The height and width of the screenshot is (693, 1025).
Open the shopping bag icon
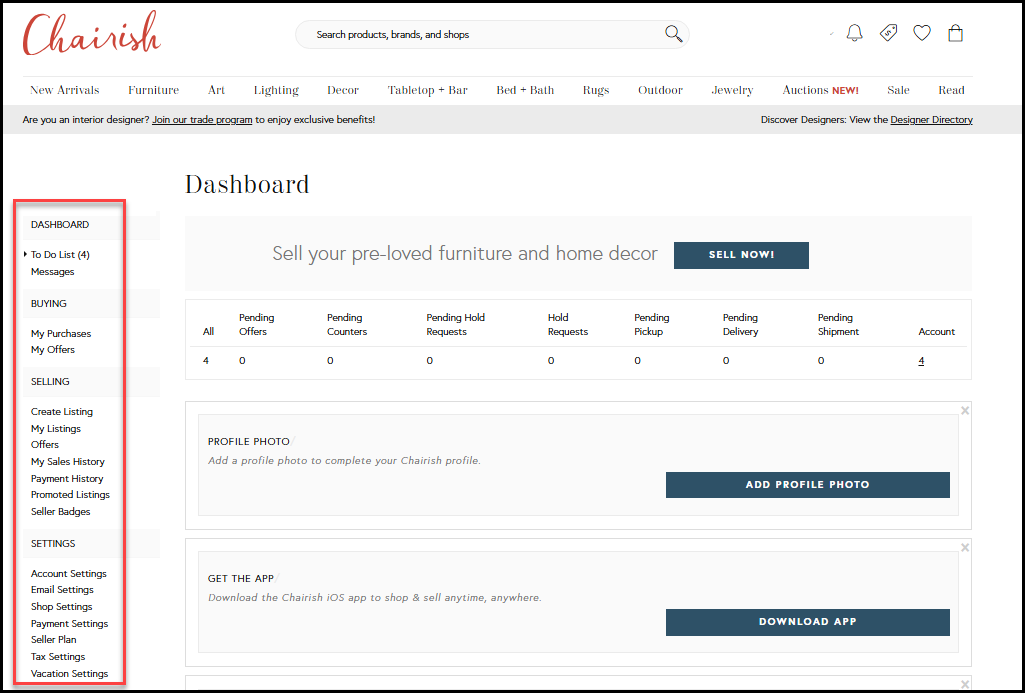(956, 33)
